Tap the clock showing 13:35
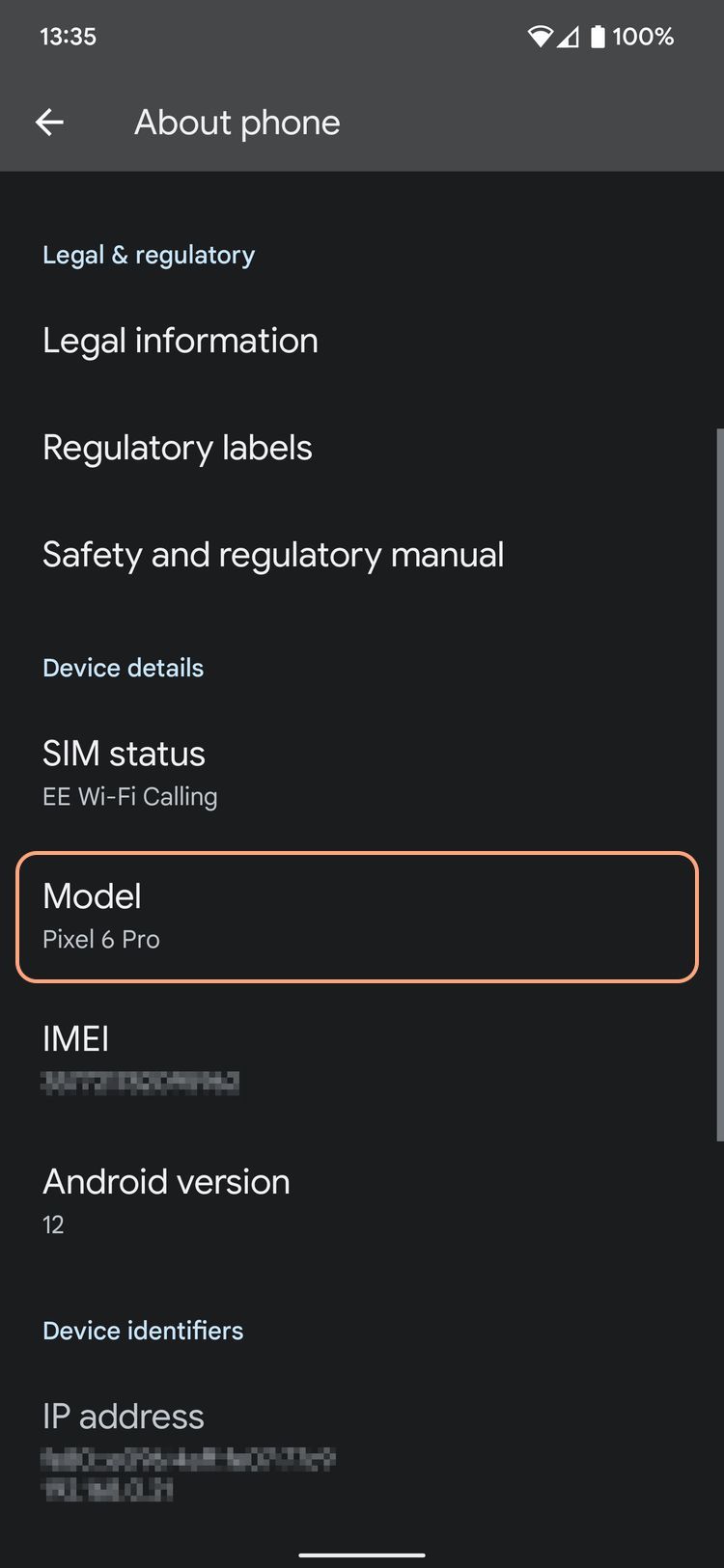The height and width of the screenshot is (1568, 724). [68, 37]
